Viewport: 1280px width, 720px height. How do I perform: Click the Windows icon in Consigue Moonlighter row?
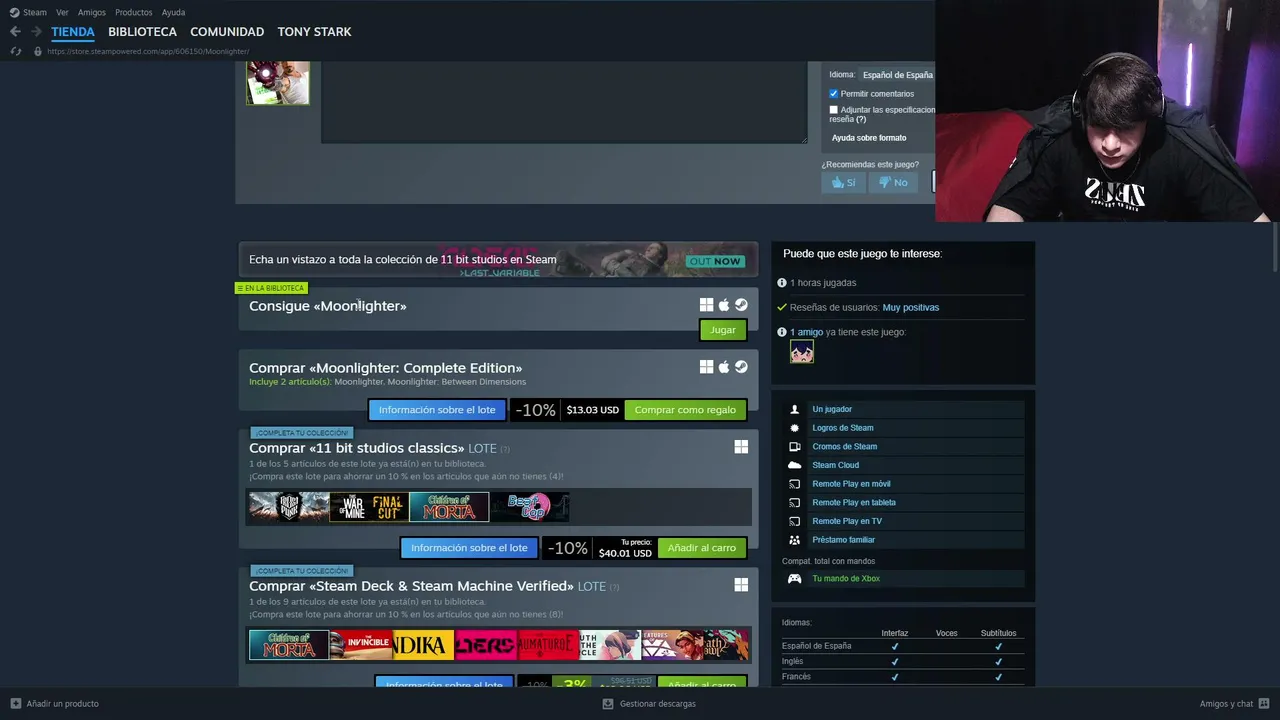[x=706, y=305]
